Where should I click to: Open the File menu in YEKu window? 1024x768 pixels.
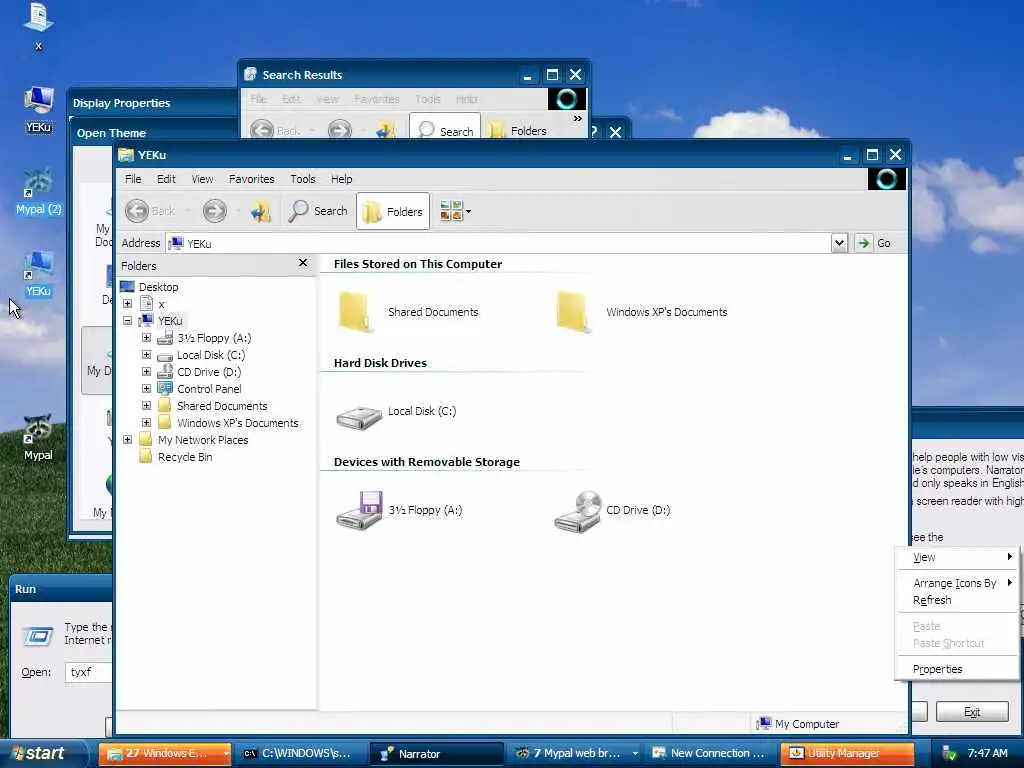[133, 179]
